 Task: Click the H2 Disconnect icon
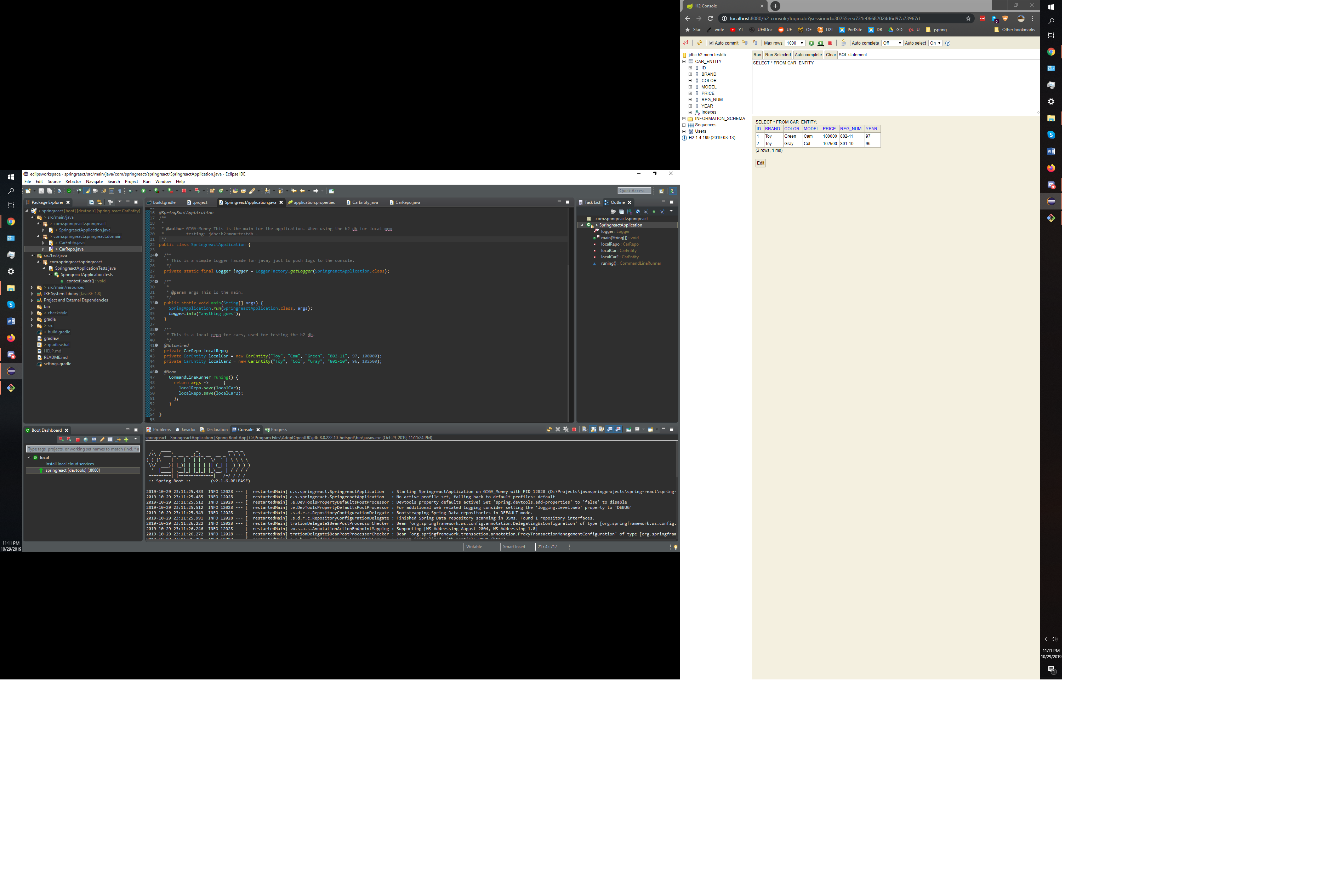pyautogui.click(x=686, y=44)
